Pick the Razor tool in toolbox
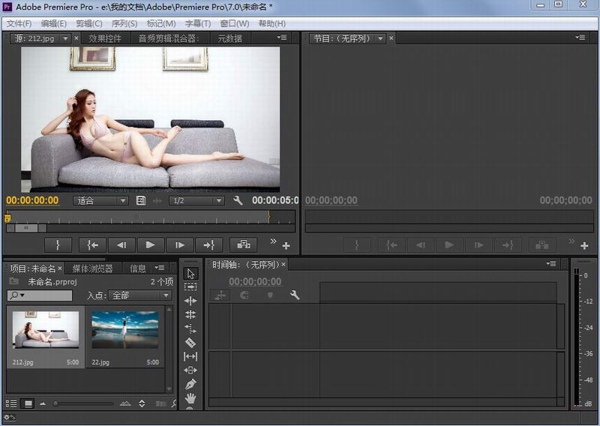The height and width of the screenshot is (426, 600). tap(191, 342)
